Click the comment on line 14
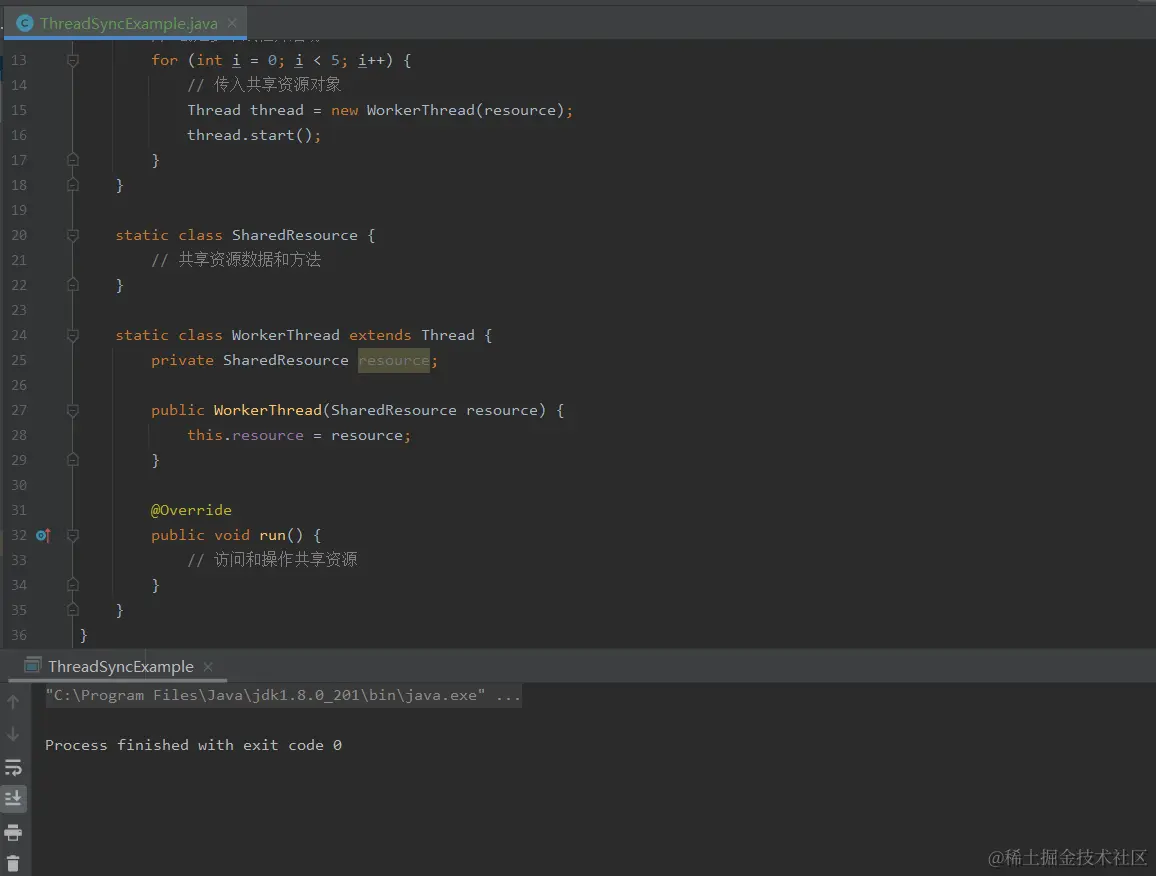This screenshot has height=876, width=1156. 264,85
